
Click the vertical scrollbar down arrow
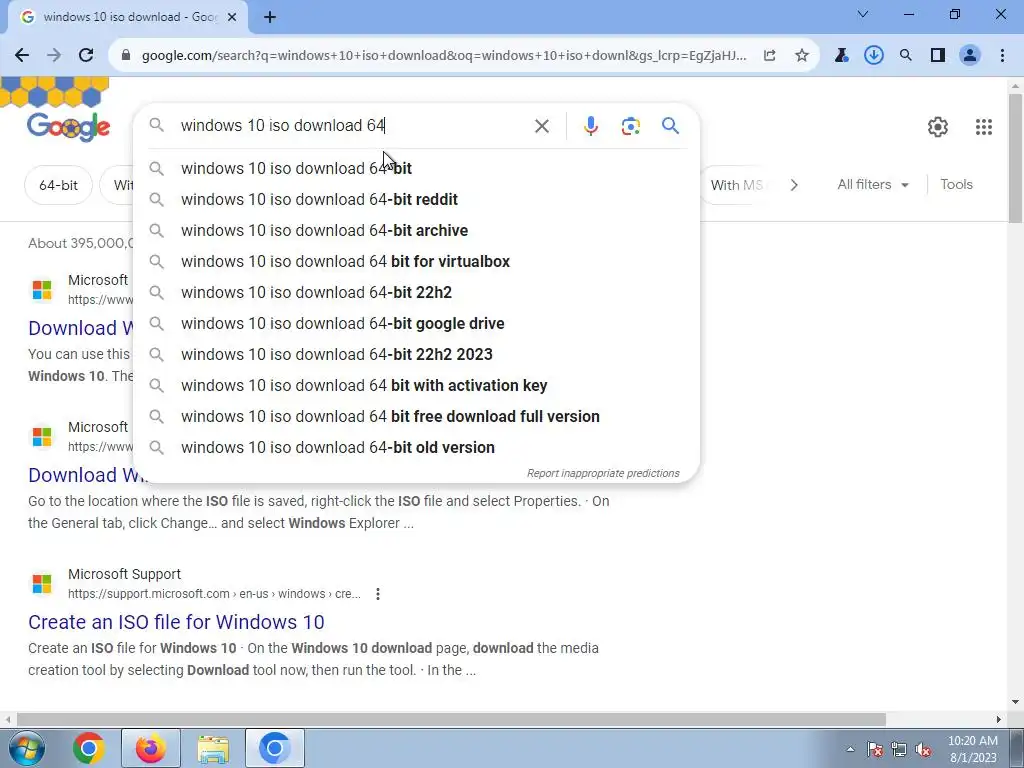[1015, 703]
